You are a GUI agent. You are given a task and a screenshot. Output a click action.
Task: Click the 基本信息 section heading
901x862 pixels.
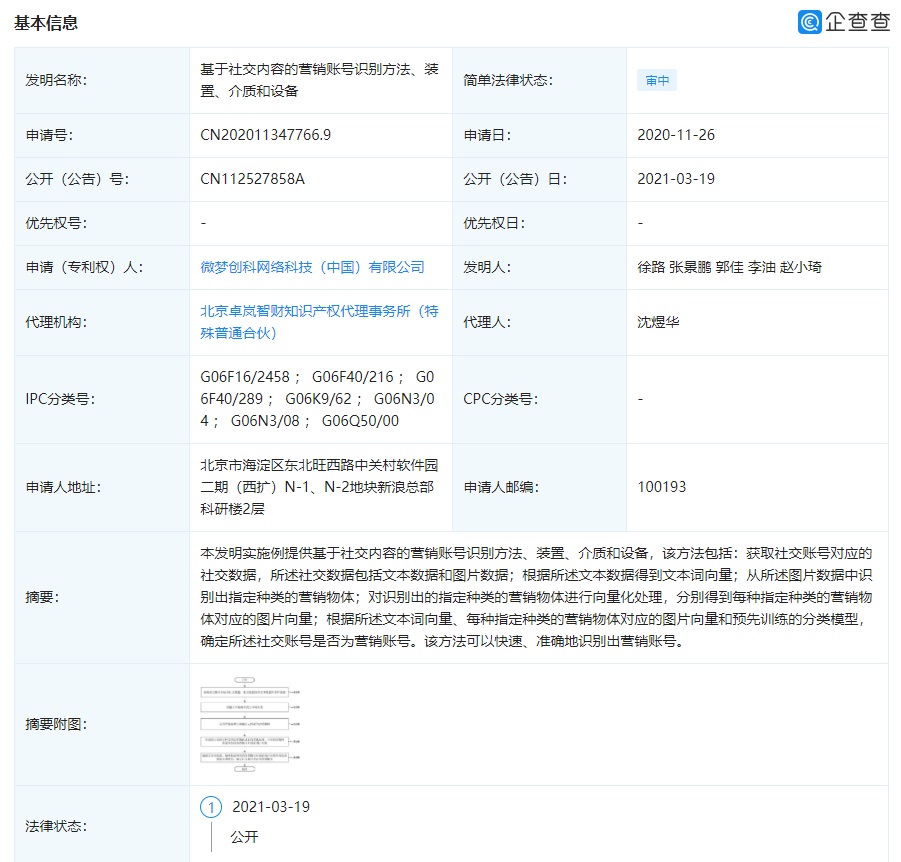pyautogui.click(x=46, y=22)
